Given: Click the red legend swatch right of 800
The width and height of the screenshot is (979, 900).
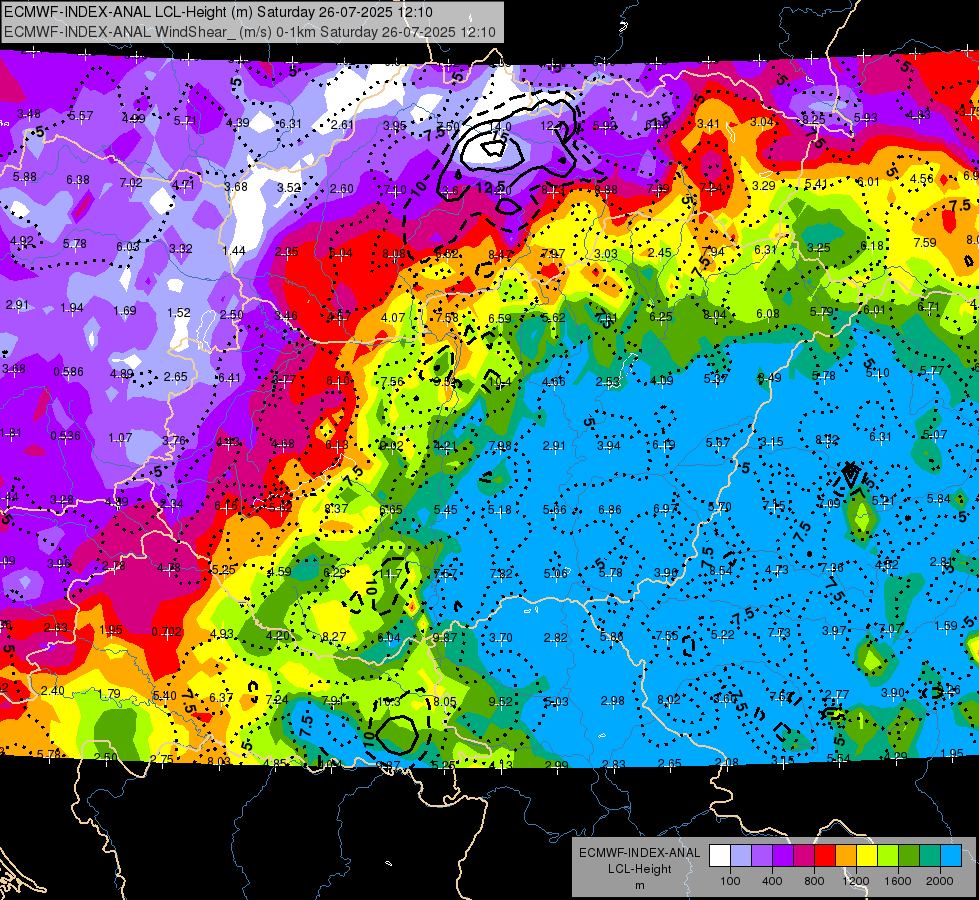Looking at the screenshot, I should (825, 856).
